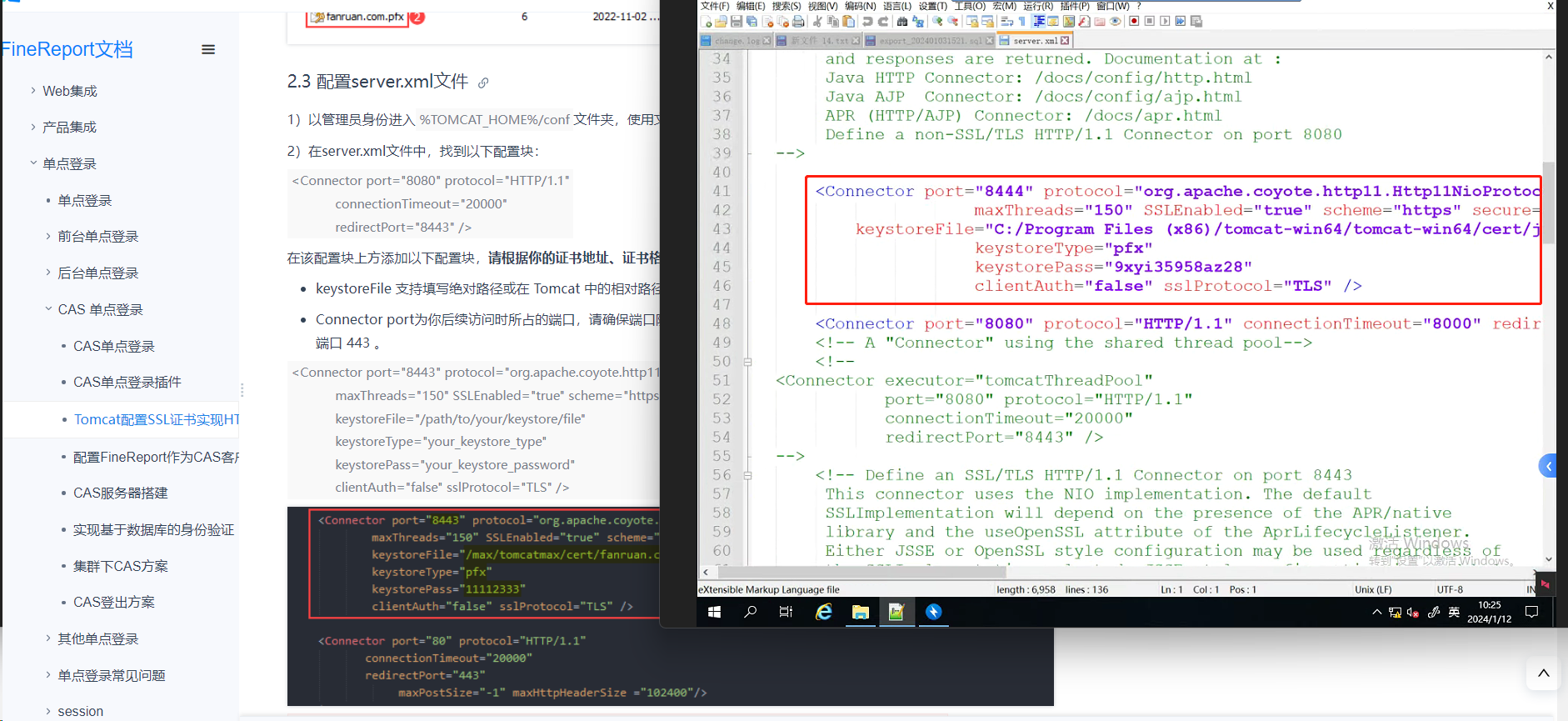Image resolution: width=1568 pixels, height=721 pixels.
Task: Expand 其他单点登录 in the sidebar
Action: point(48,638)
